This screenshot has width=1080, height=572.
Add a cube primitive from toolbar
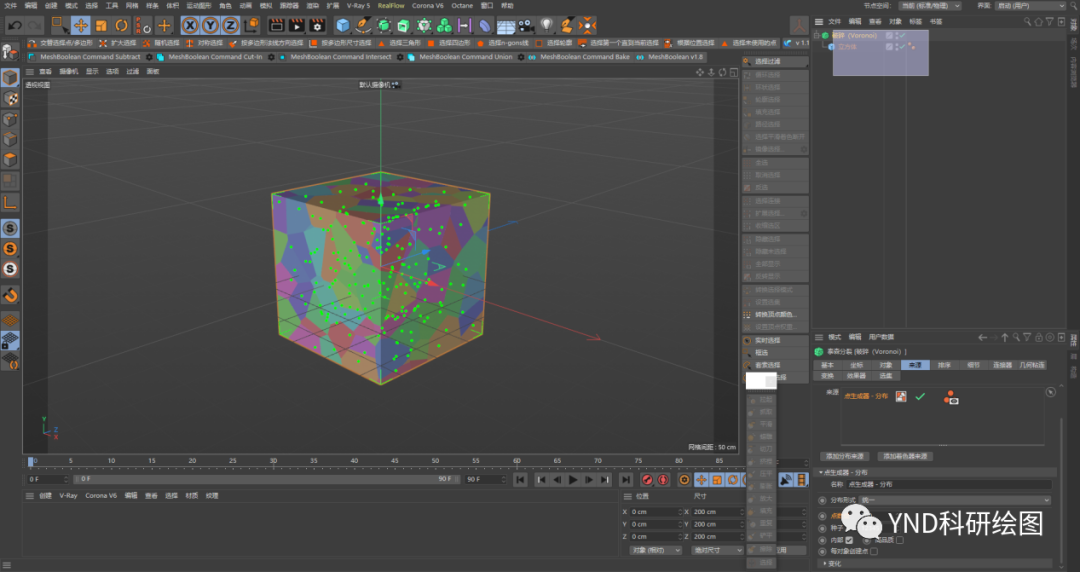342,26
